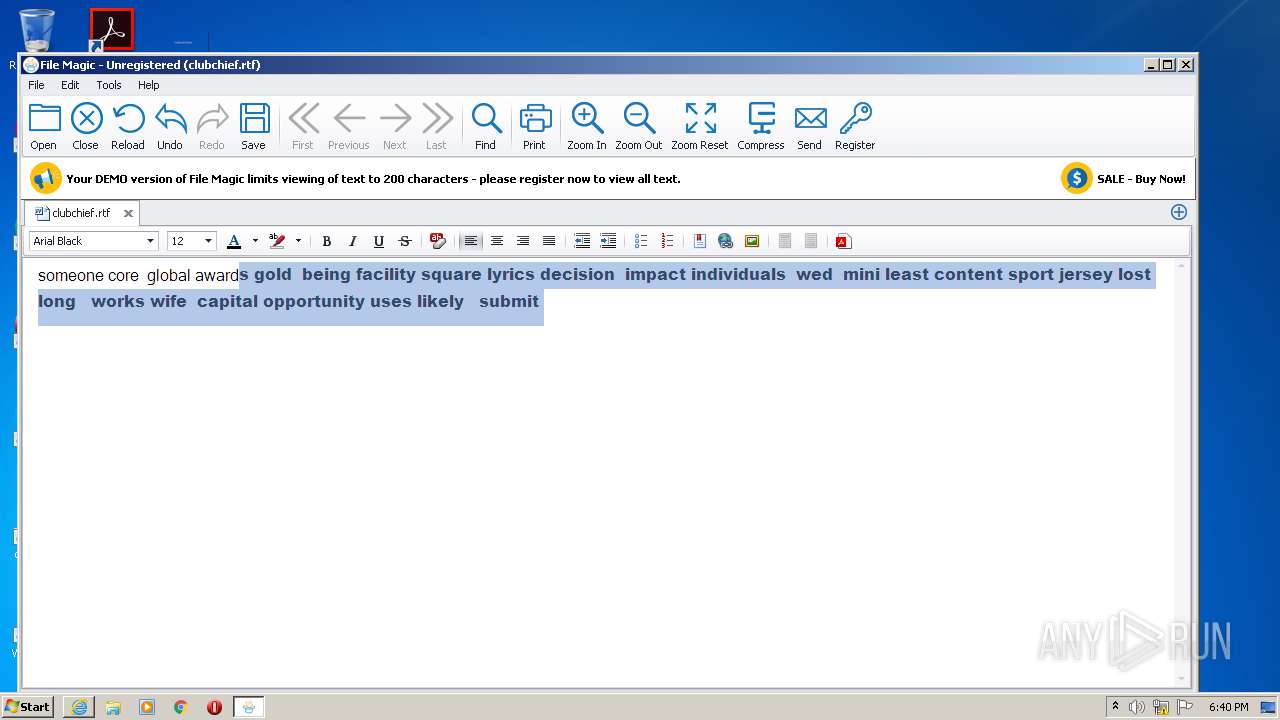The image size is (1280, 720).
Task: Click the text highlight pen icon
Action: 277,241
